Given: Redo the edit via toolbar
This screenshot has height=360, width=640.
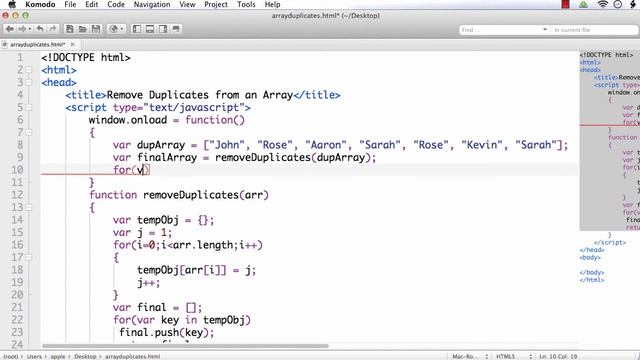Looking at the screenshot, I should (53, 29).
